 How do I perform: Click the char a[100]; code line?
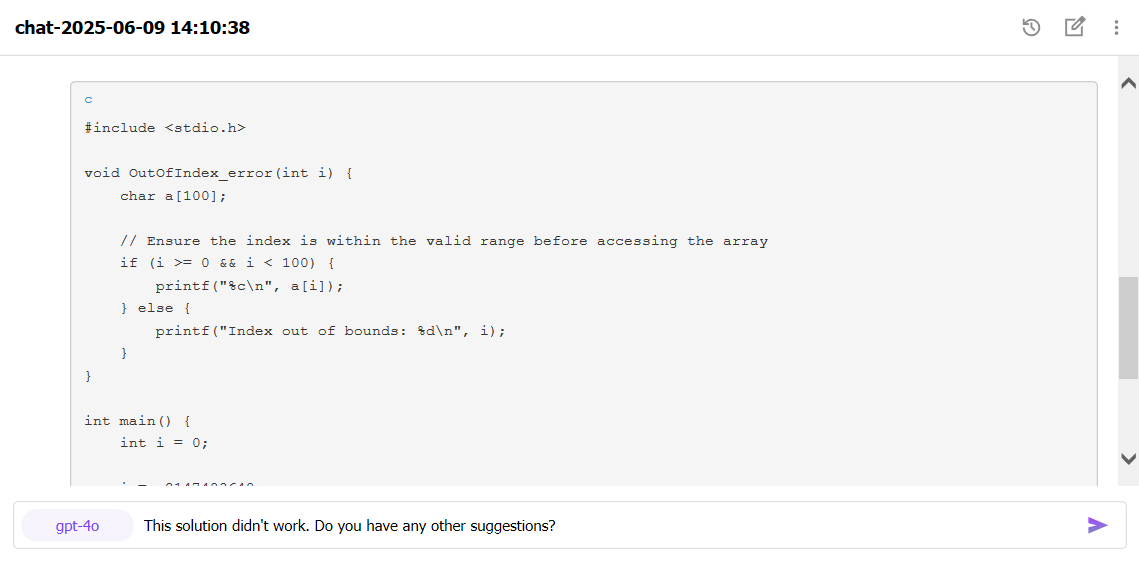coord(174,196)
